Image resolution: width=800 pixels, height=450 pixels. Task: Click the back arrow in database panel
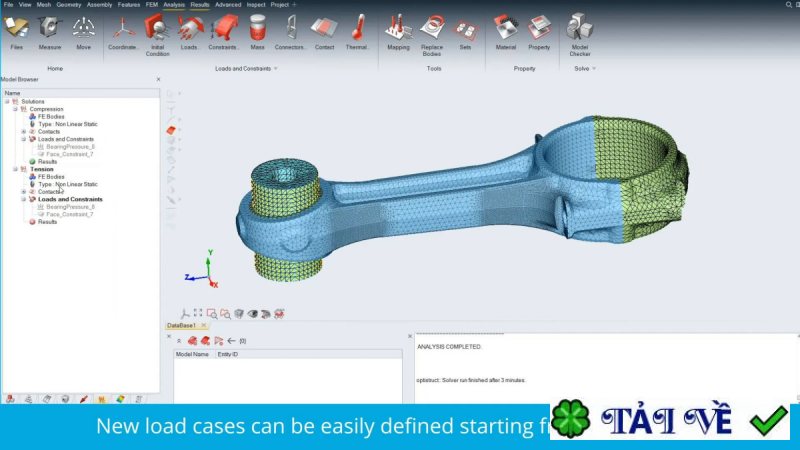232,341
